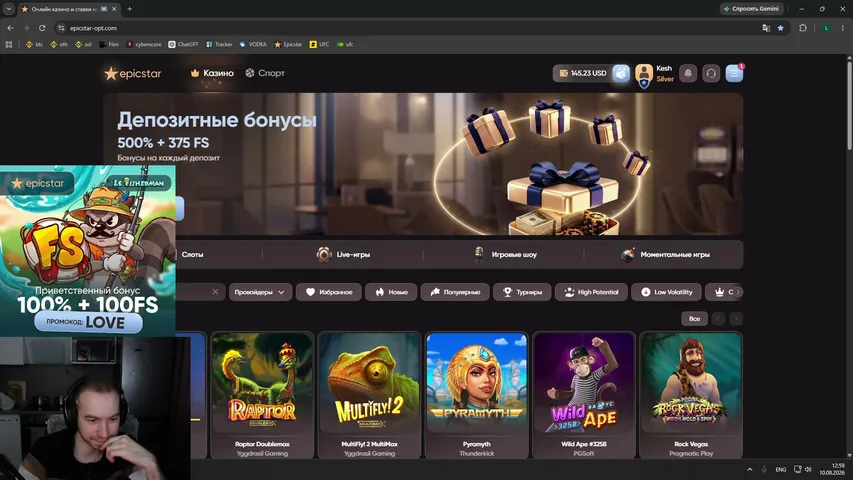This screenshot has width=853, height=480.
Task: Advance the filter chips with right chevron
Action: pyautogui.click(x=738, y=292)
